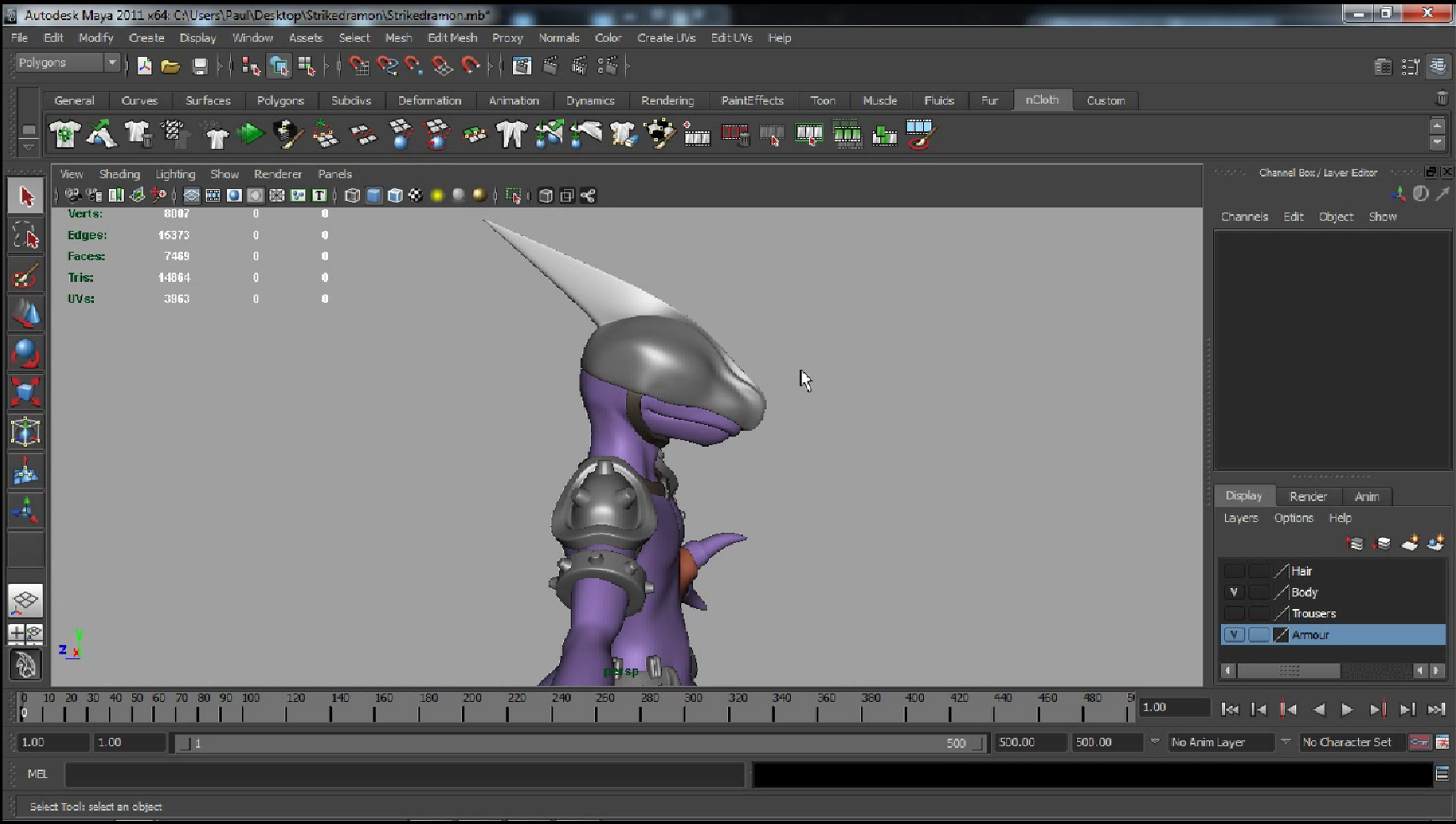
Task: Play the animation forwards
Action: pos(1347,709)
